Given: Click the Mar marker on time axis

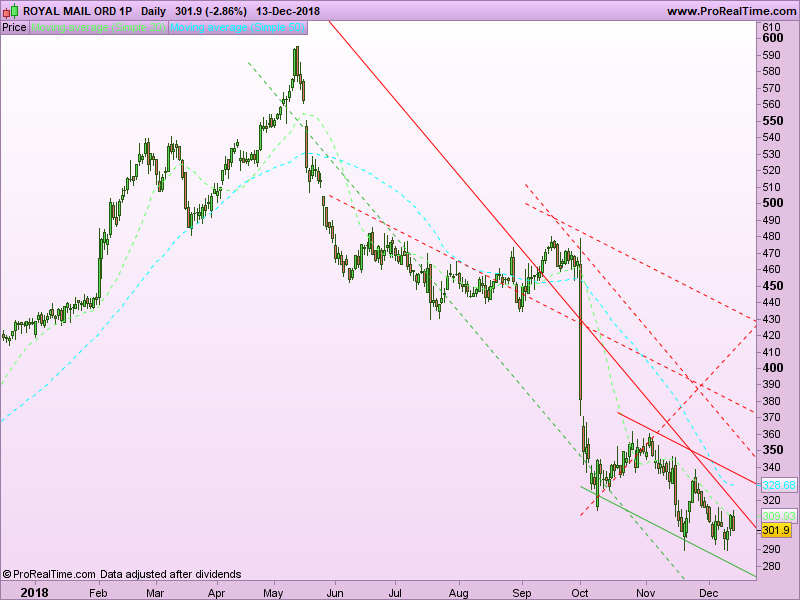Looking at the screenshot, I should tap(155, 593).
